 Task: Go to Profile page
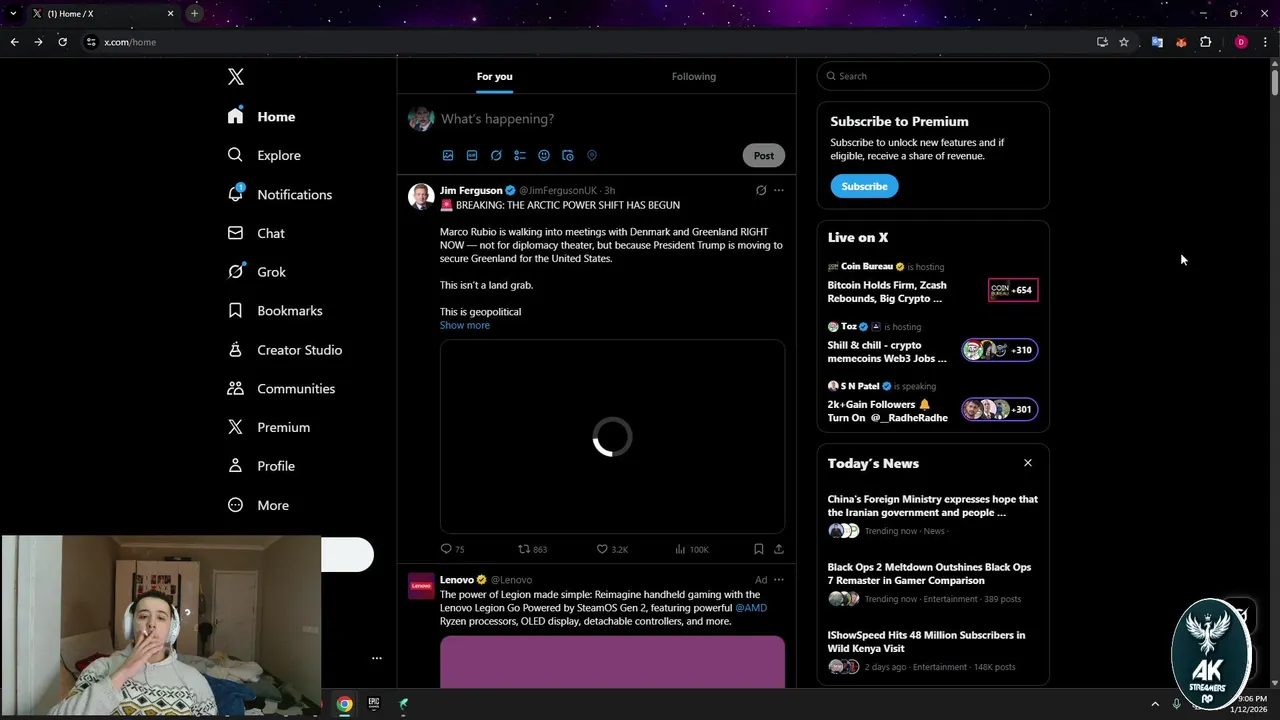pos(261,466)
